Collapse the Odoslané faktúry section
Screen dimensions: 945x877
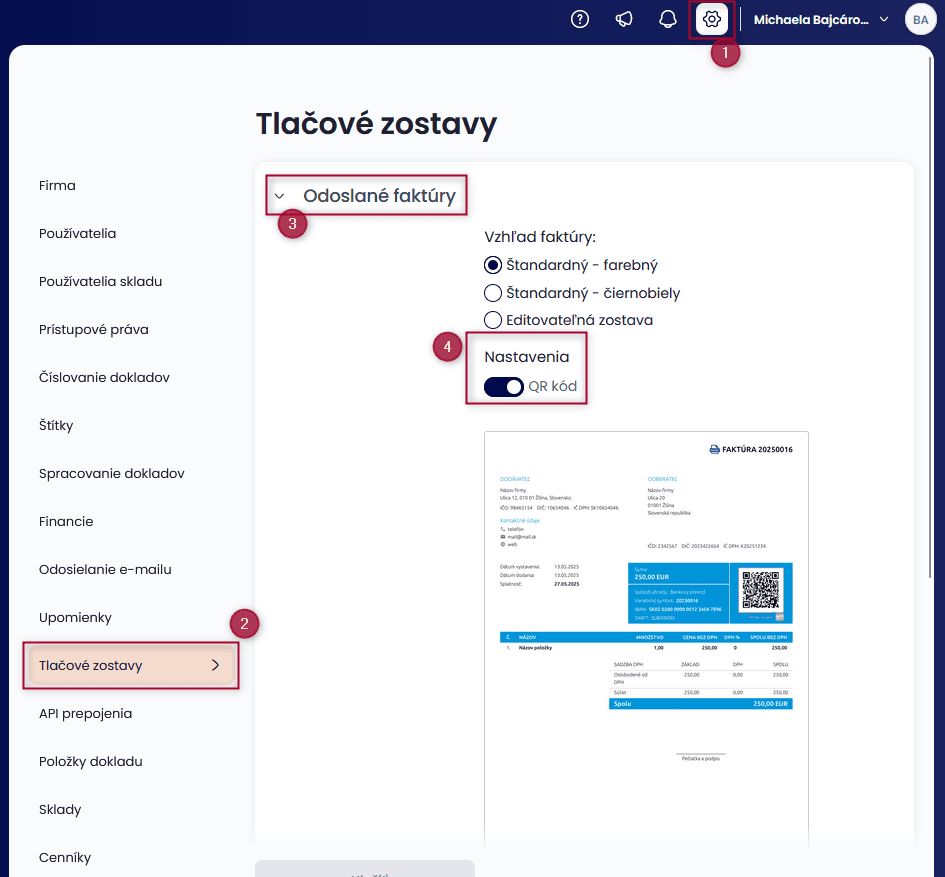(280, 197)
